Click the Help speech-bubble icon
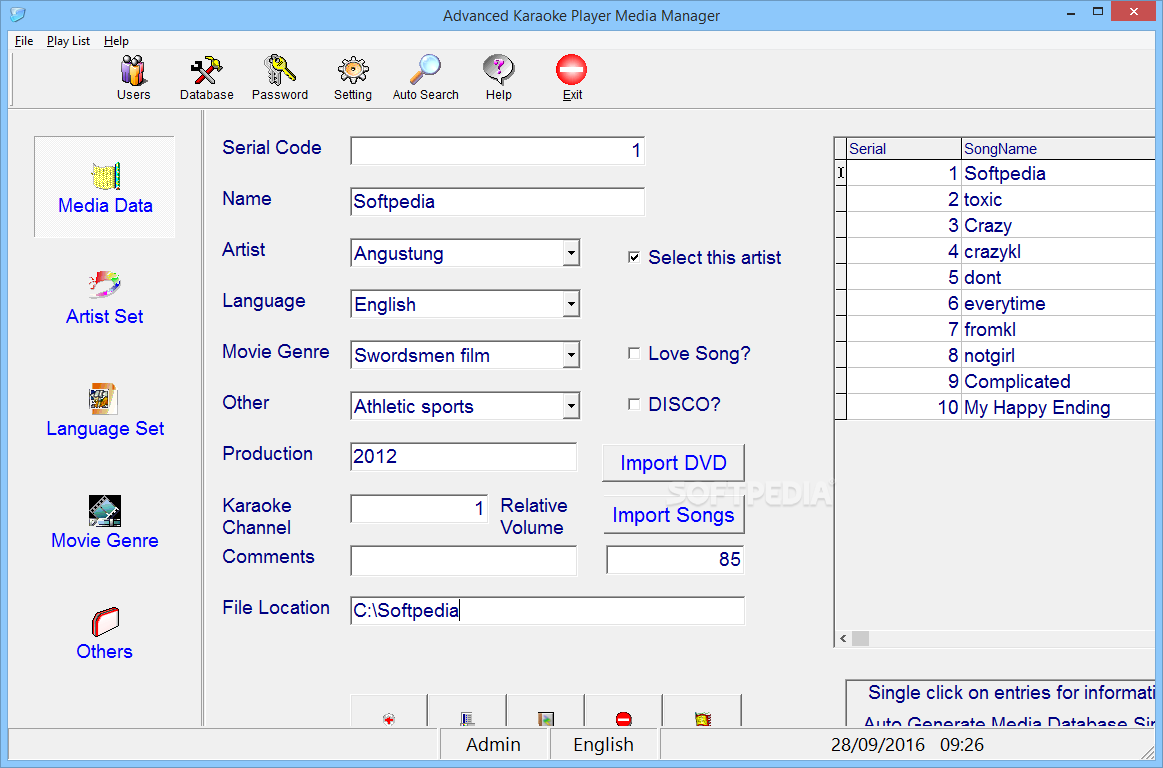 point(498,77)
